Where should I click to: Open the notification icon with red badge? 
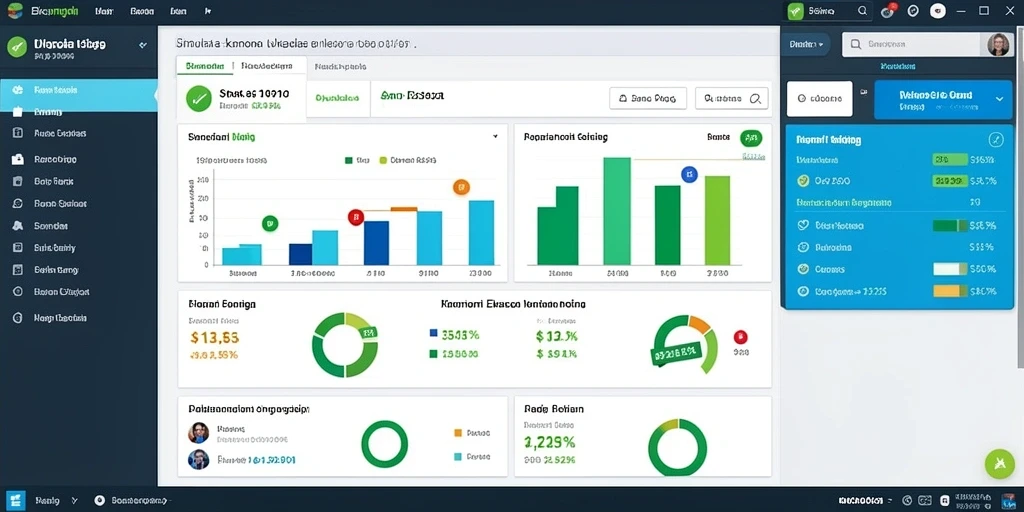pyautogui.click(x=888, y=10)
